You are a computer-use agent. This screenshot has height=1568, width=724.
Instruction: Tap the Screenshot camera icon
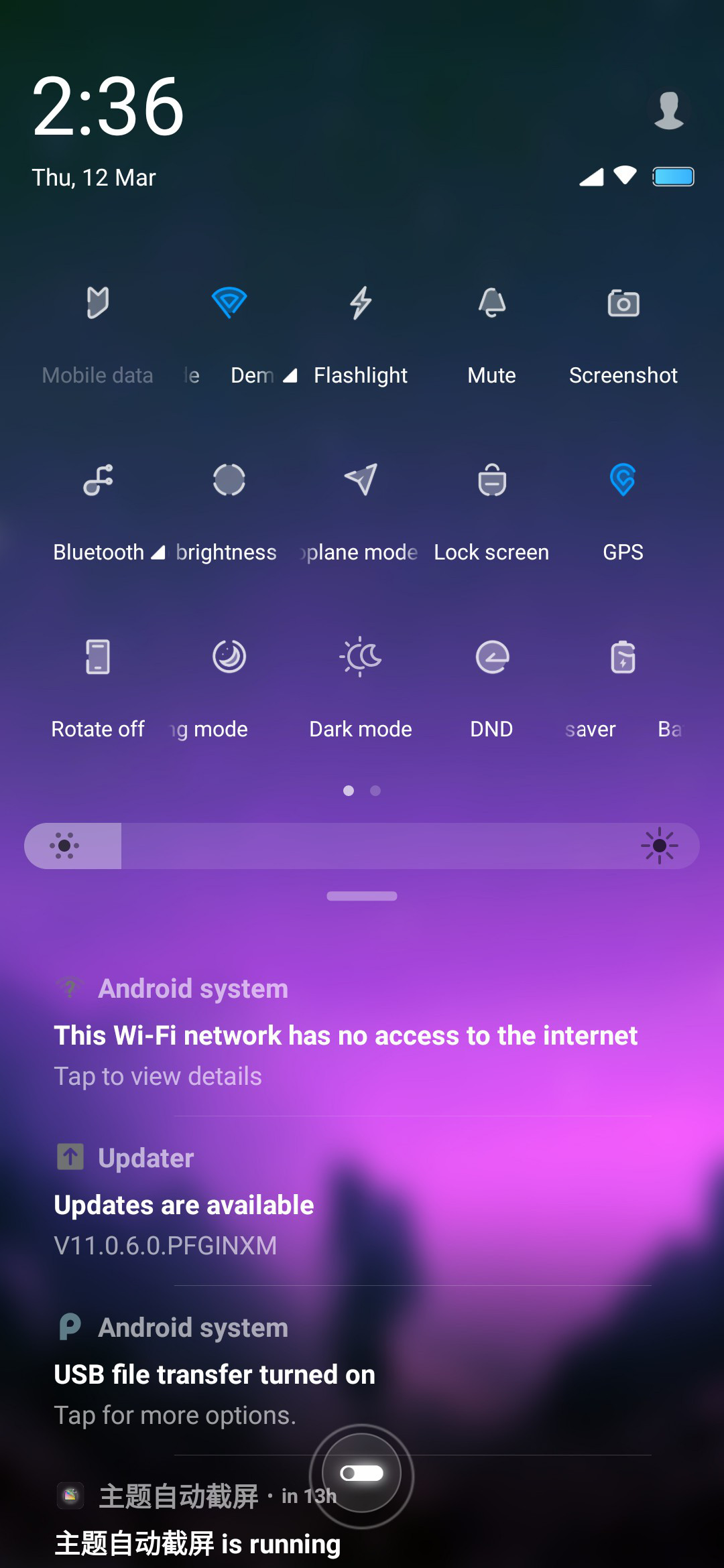[x=623, y=303]
